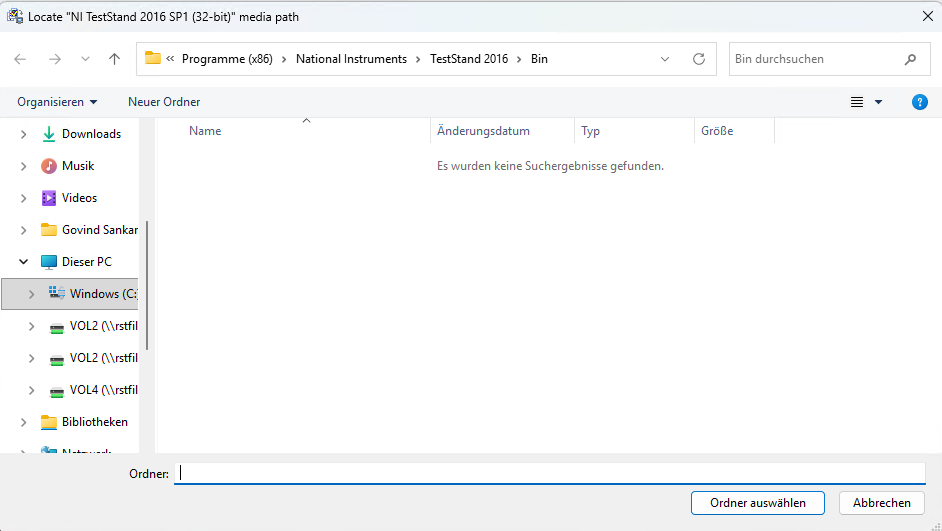Click the navigation pane scrollbar

click(147, 285)
